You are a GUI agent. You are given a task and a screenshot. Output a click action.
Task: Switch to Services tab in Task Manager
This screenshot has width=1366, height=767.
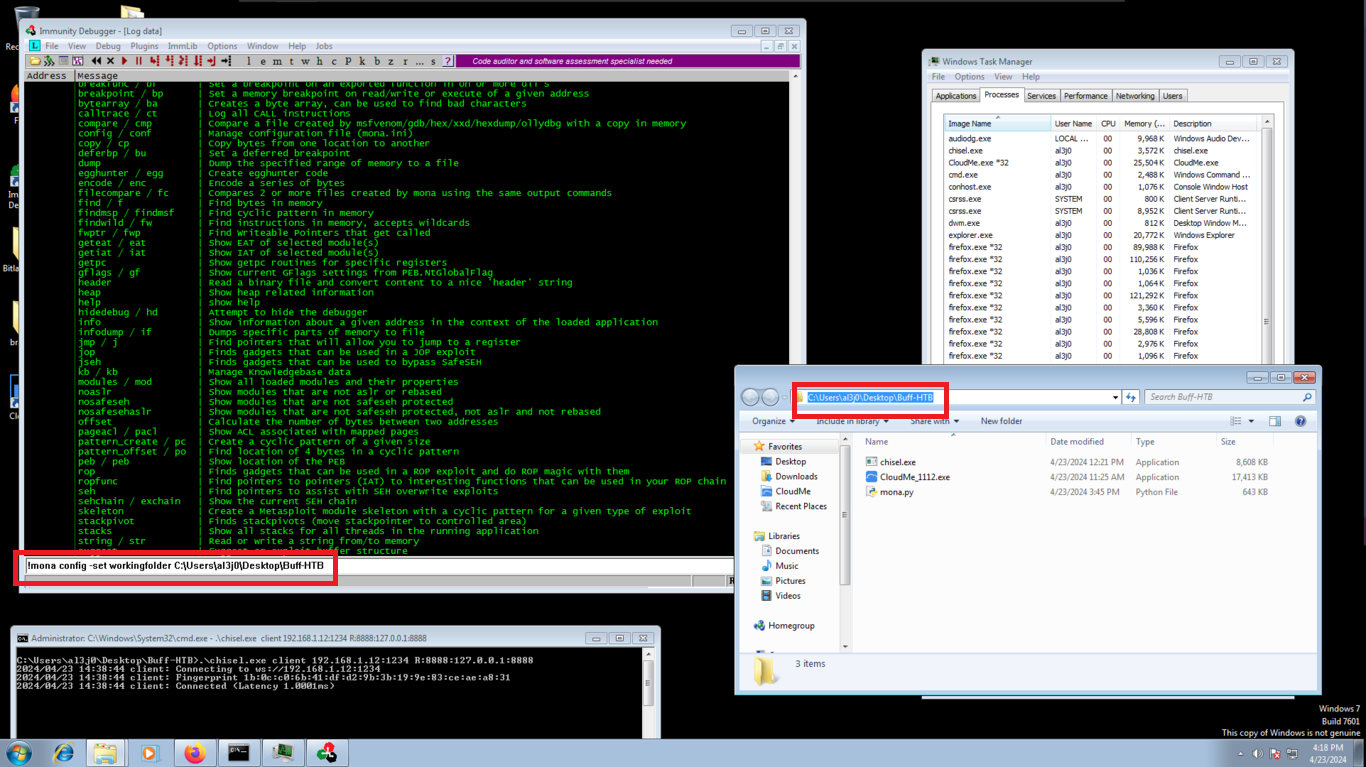[1041, 96]
